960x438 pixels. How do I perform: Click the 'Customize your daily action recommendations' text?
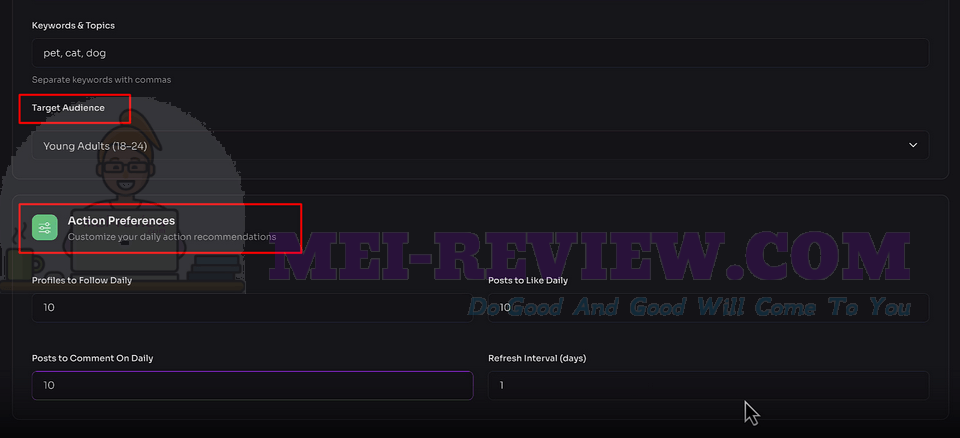[172, 236]
